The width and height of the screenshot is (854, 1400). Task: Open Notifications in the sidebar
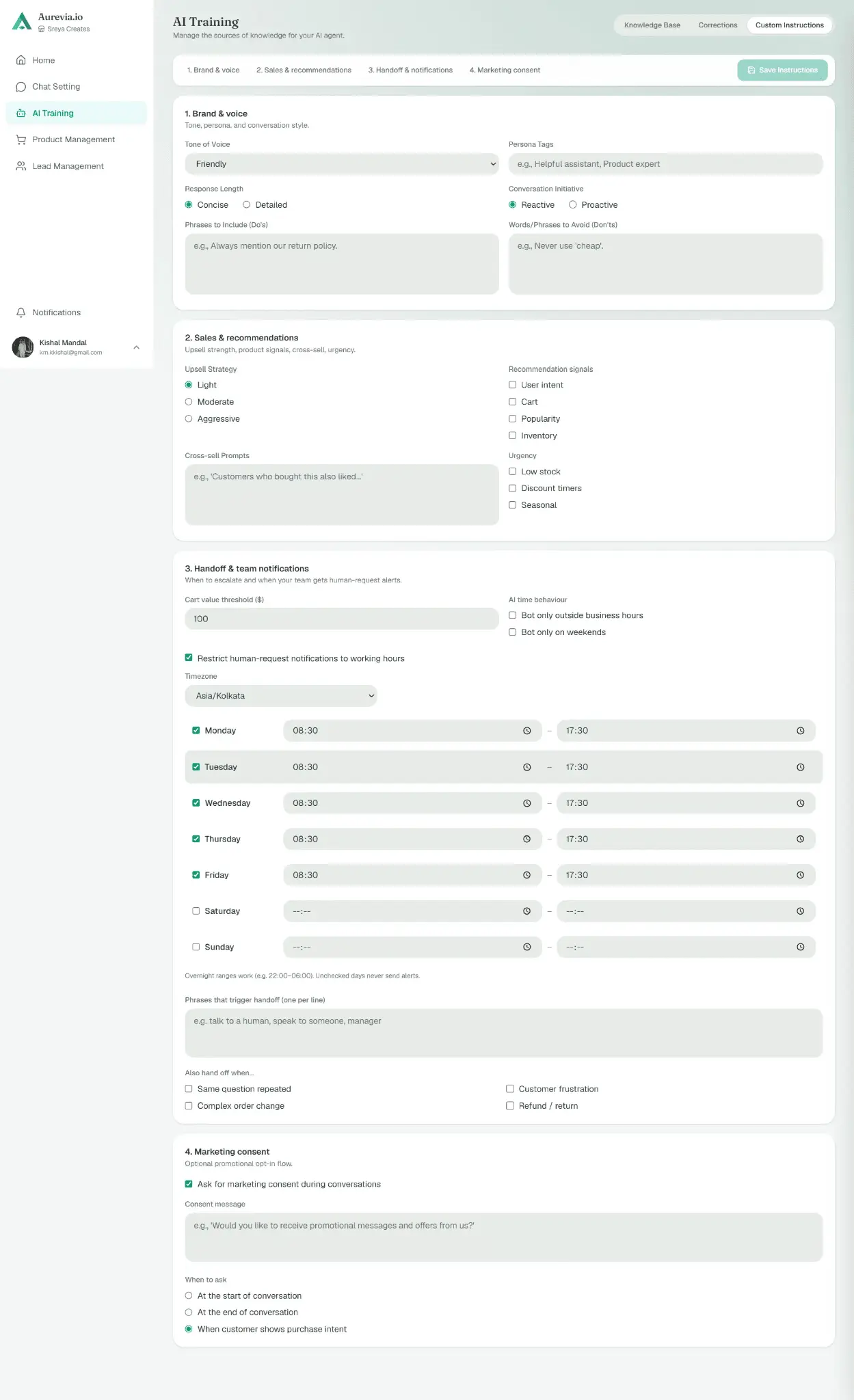pyautogui.click(x=76, y=312)
